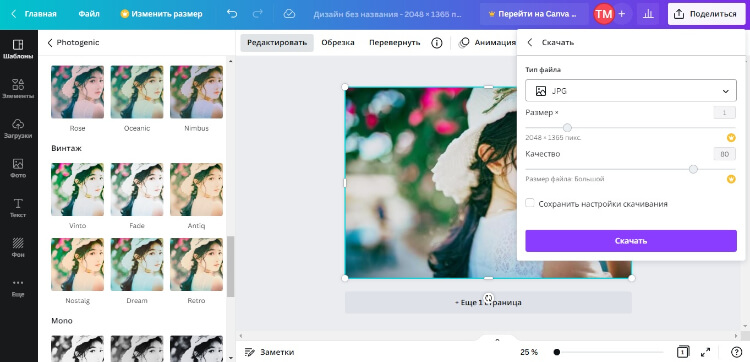Click the image info icon
Viewport: 750px width, 362px height.
(x=437, y=43)
